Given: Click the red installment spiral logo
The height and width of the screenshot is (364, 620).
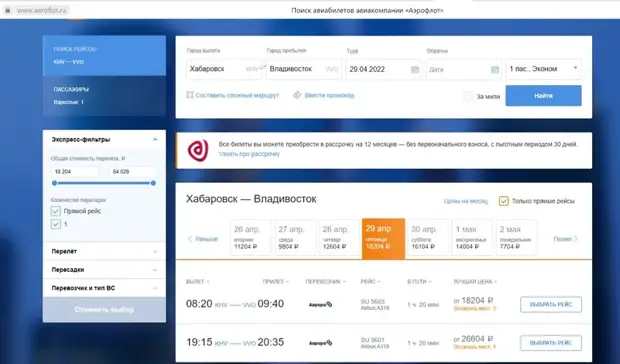Looking at the screenshot, I should (198, 150).
